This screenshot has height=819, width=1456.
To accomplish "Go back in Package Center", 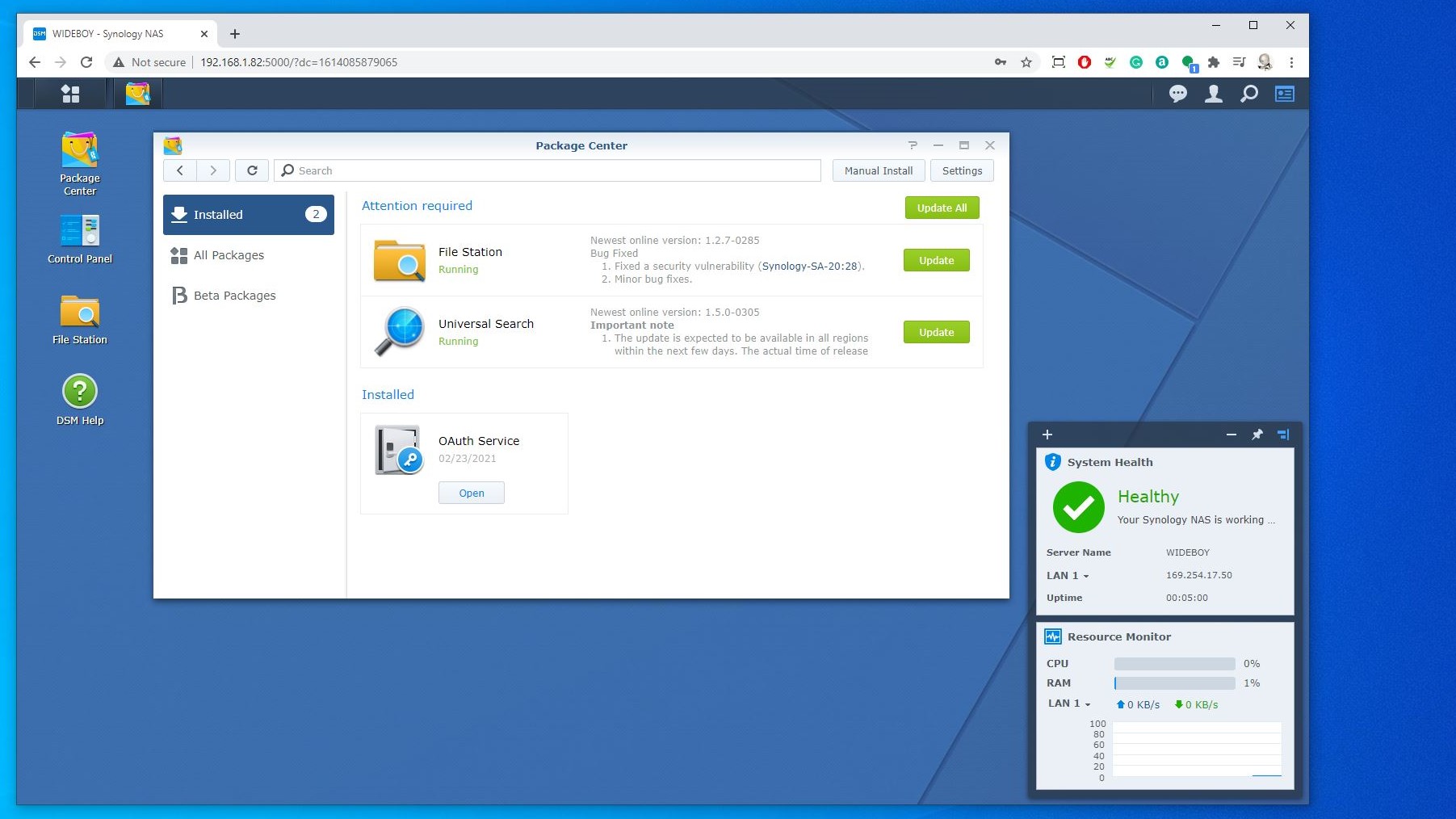I will (x=180, y=170).
